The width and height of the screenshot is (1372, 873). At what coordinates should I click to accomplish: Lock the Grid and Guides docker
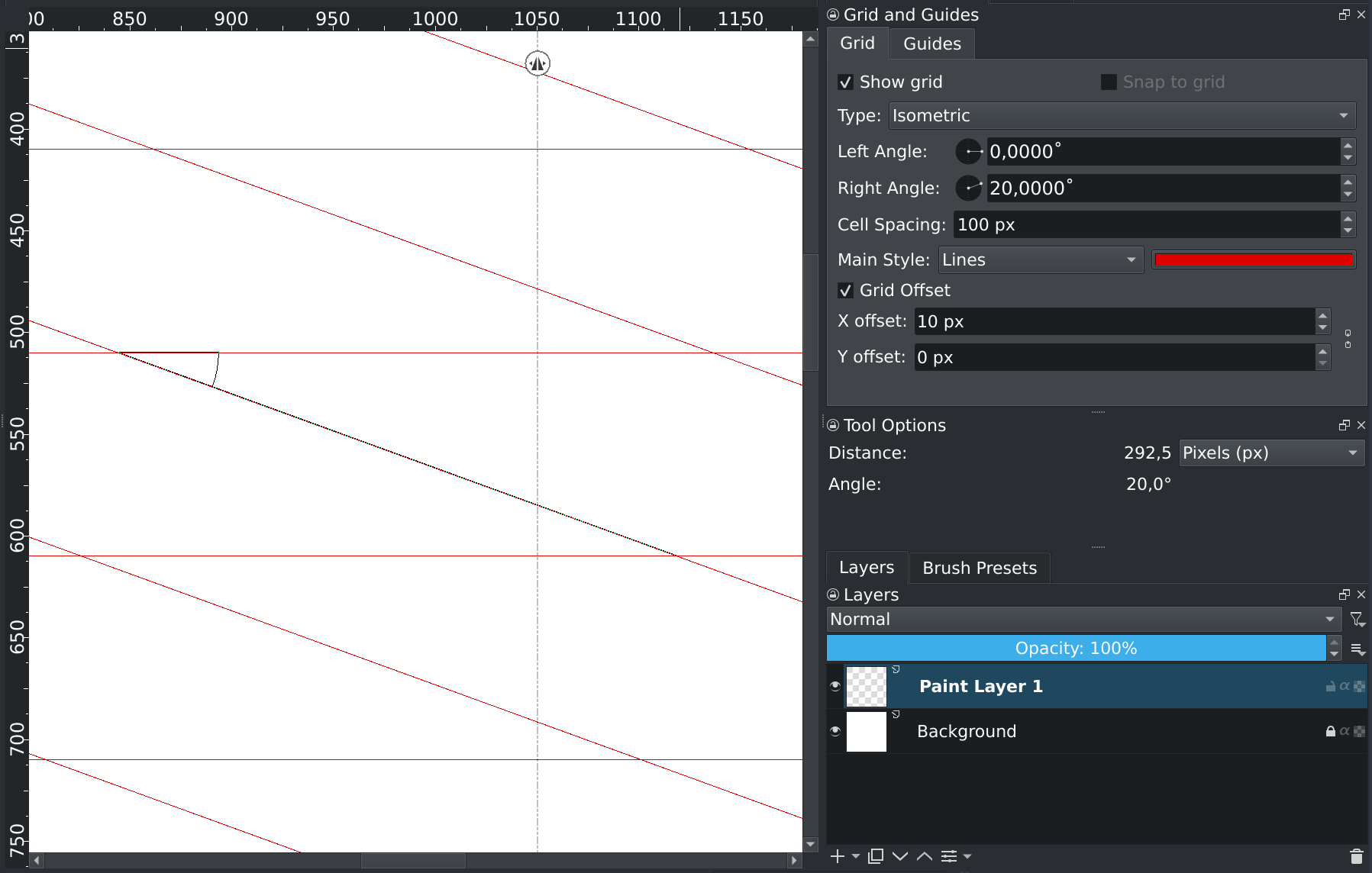(833, 14)
